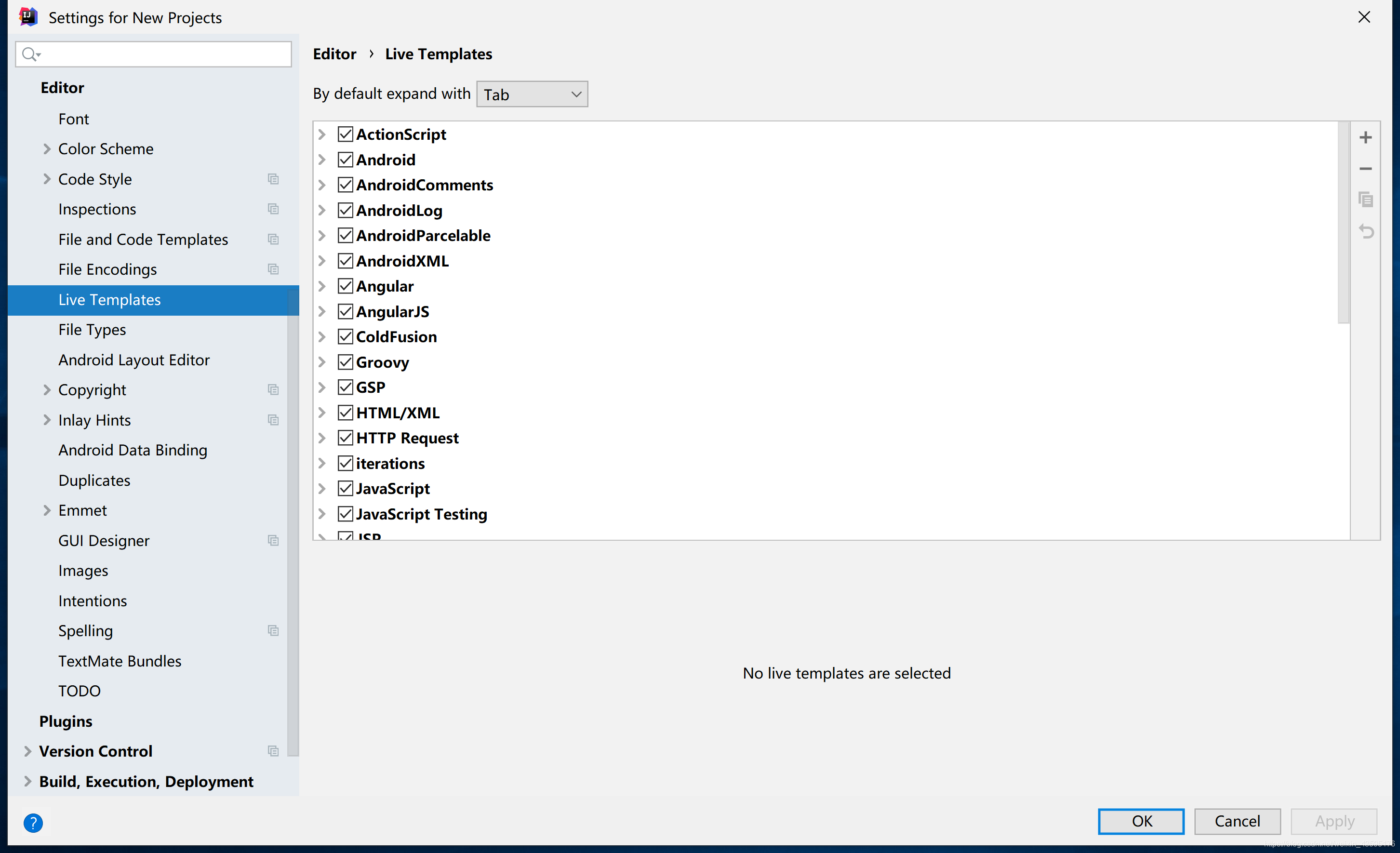This screenshot has width=1400, height=853.
Task: Click the help icon at bottom left
Action: coord(32,822)
